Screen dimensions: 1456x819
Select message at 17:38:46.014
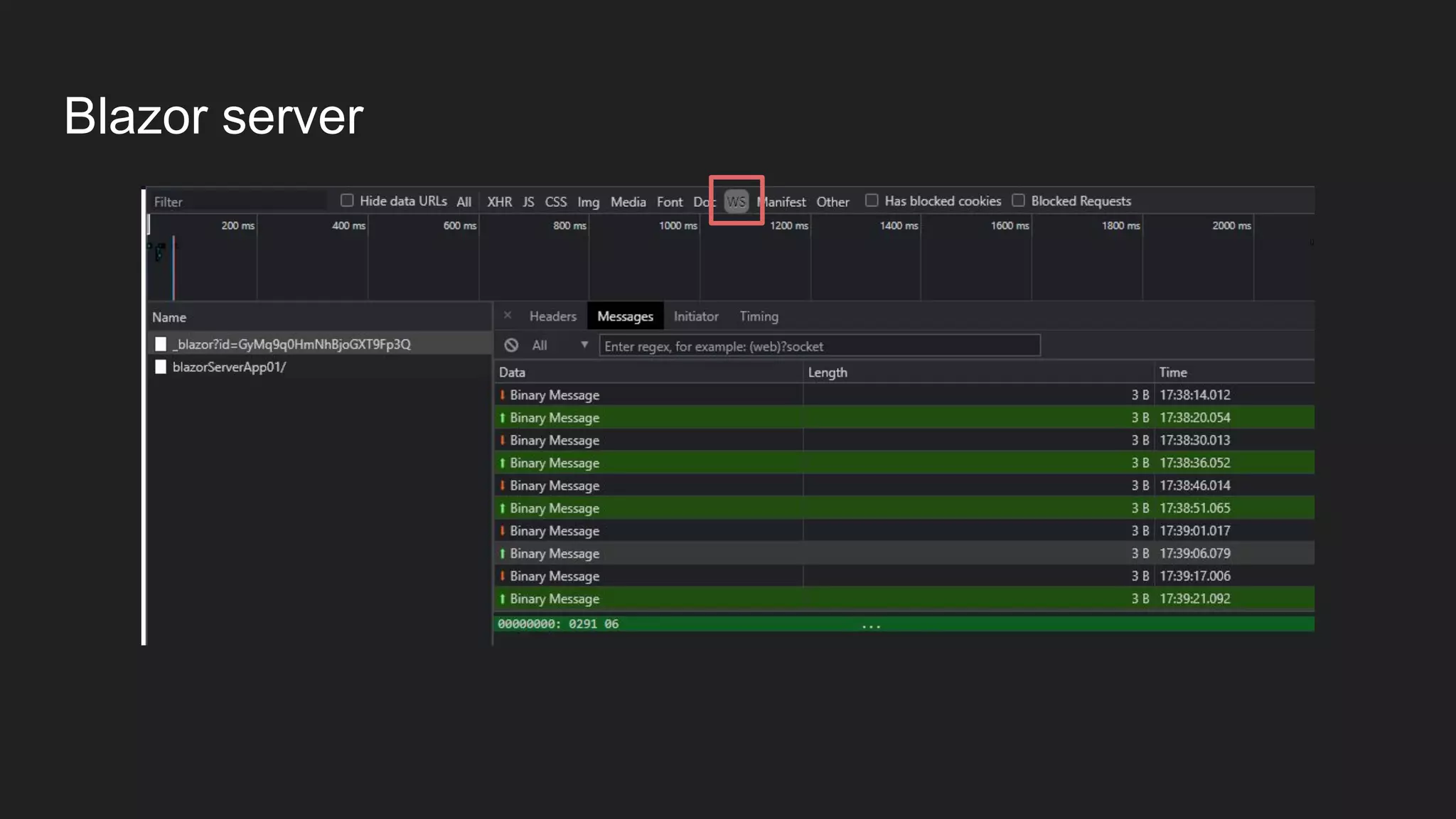pos(904,486)
